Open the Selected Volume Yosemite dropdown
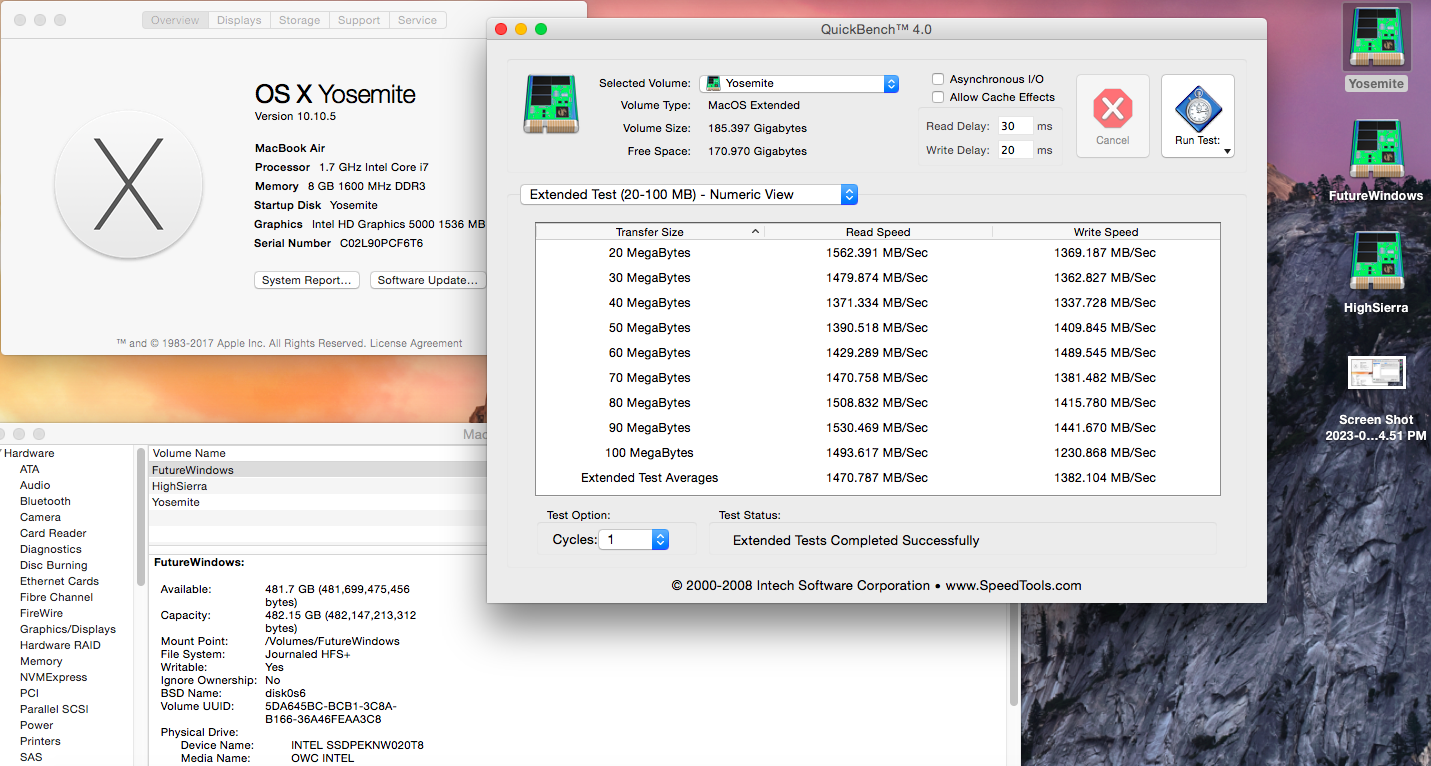 click(799, 84)
